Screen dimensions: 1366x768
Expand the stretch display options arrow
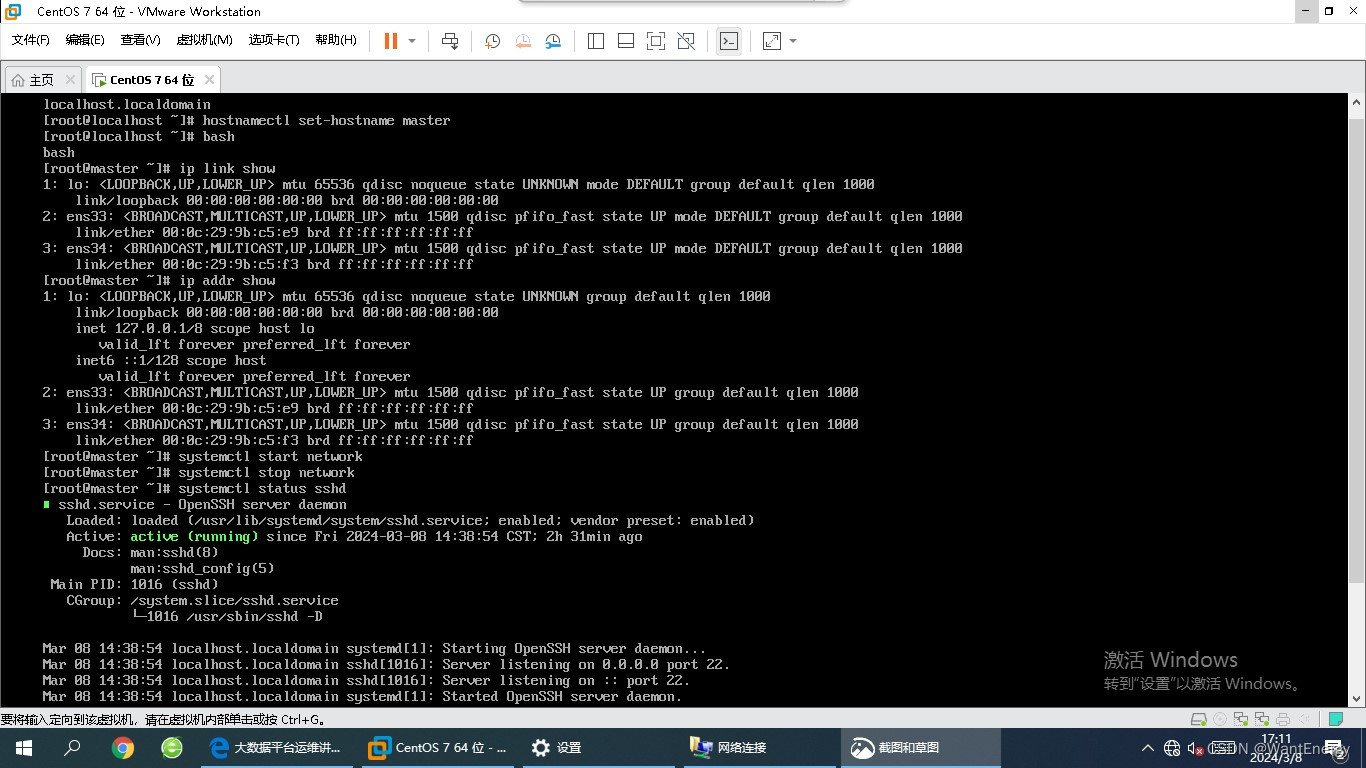[793, 41]
